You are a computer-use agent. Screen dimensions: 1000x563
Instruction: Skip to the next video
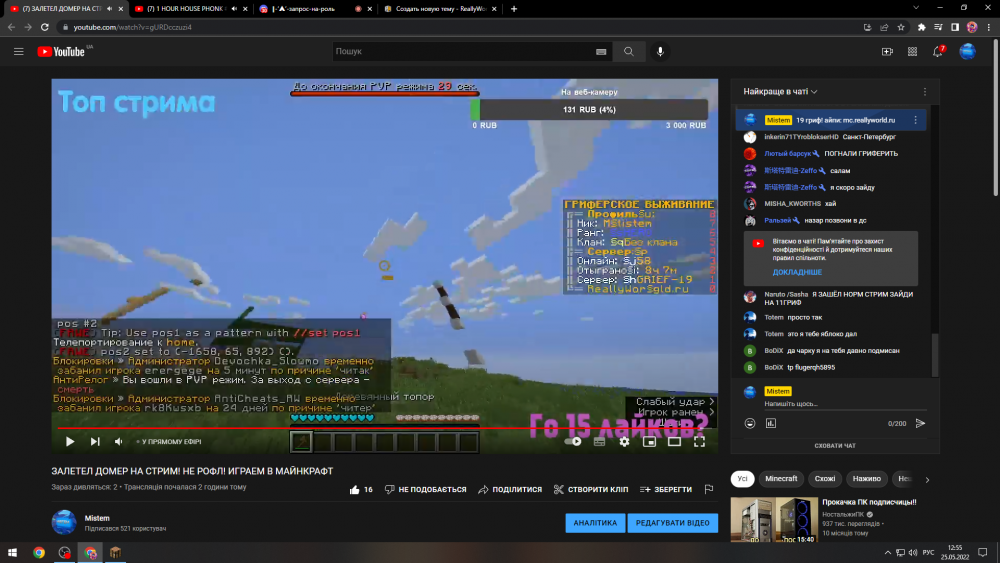point(95,441)
